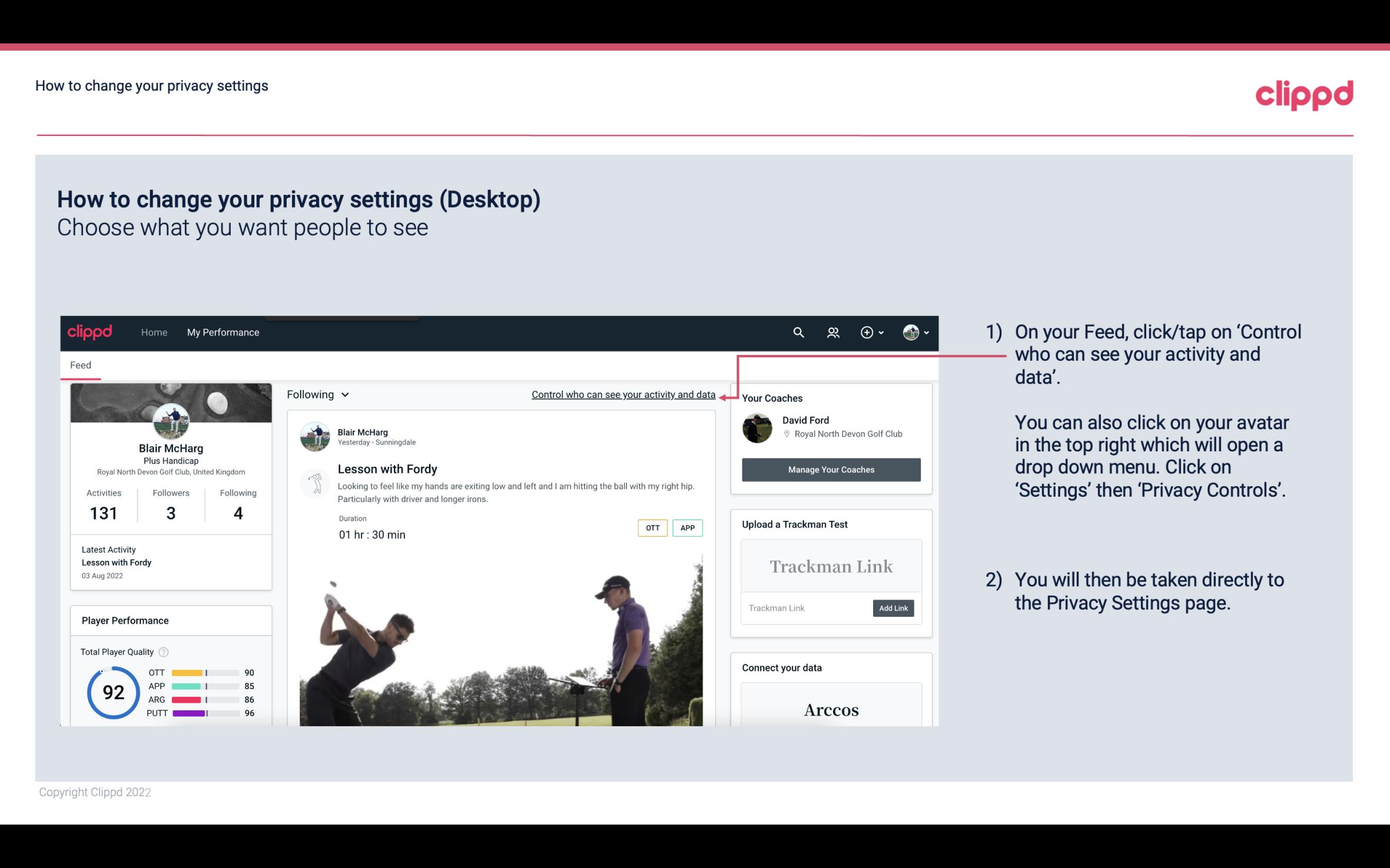
Task: Toggle the Arccos data connection
Action: tap(831, 710)
